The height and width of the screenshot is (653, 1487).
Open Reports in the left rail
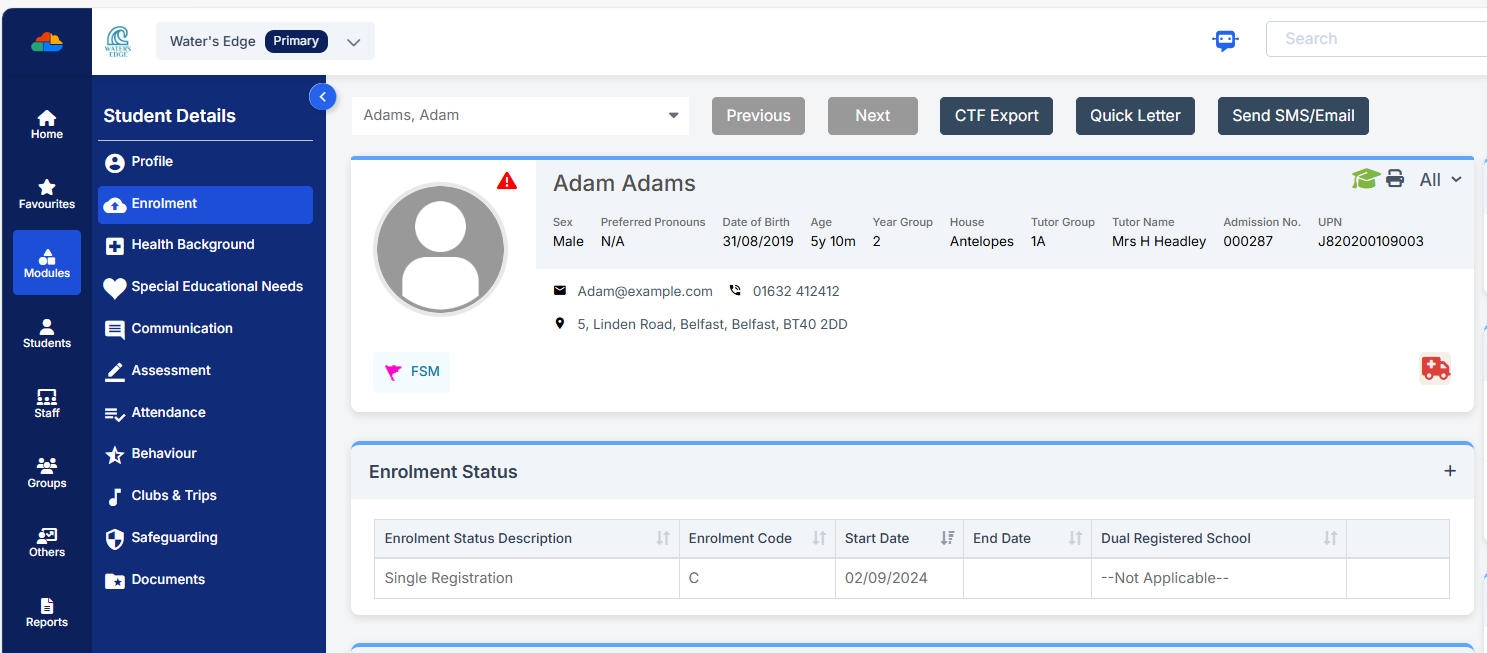click(x=47, y=613)
